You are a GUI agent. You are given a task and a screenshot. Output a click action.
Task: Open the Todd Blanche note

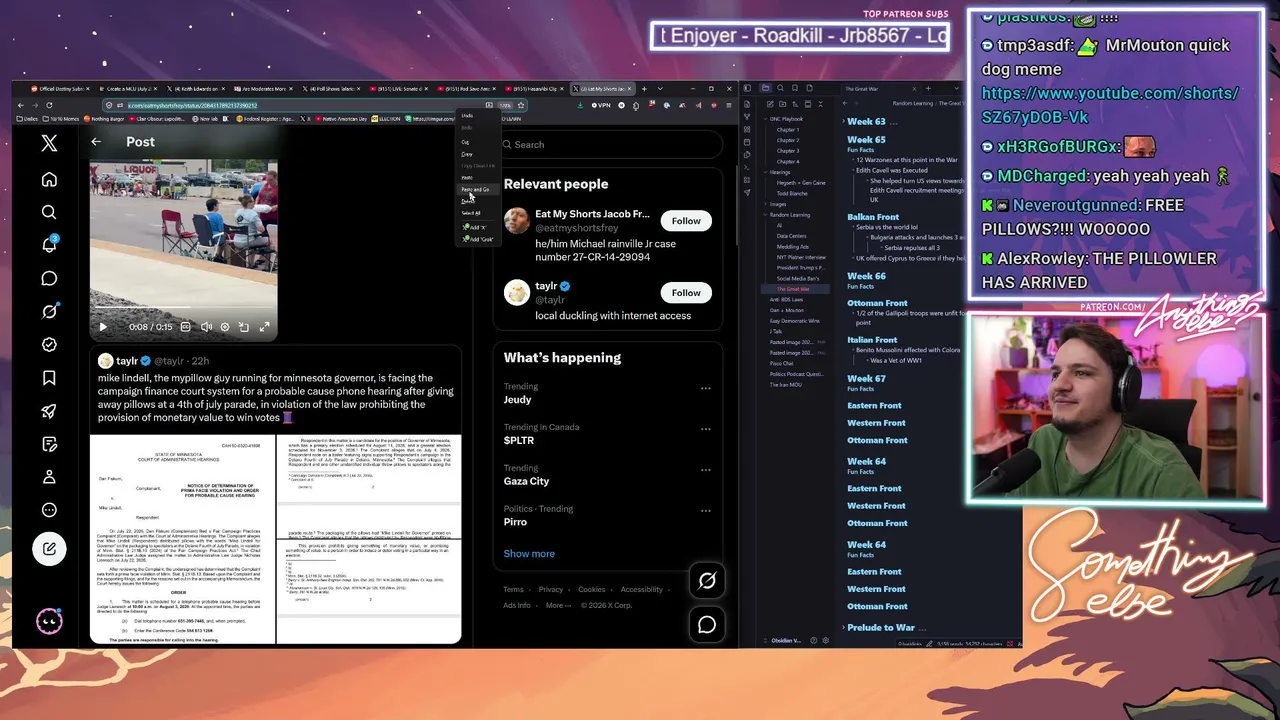pos(792,193)
